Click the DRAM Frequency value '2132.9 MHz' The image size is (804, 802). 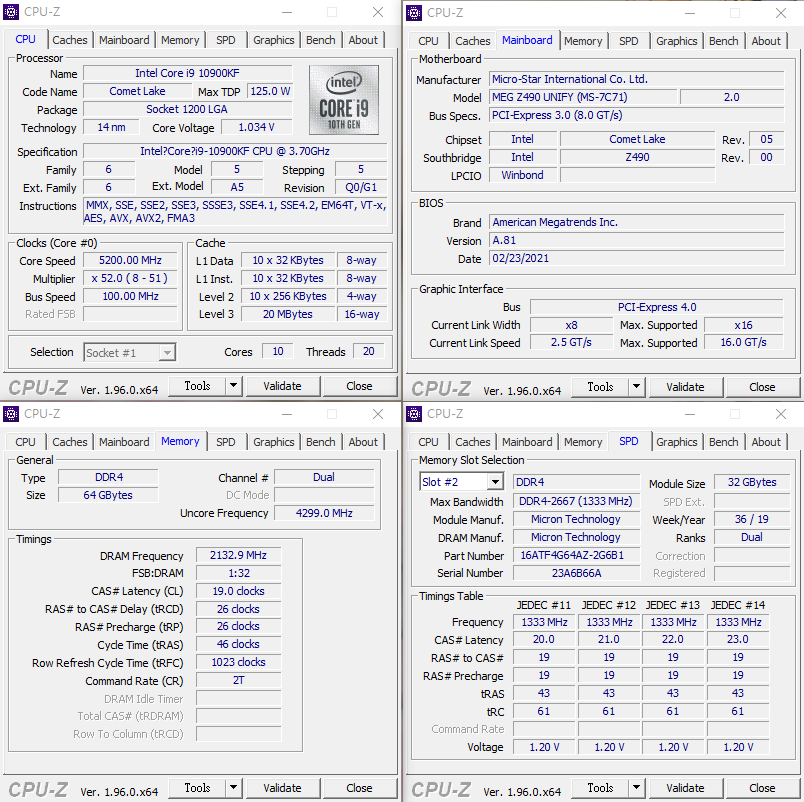(x=238, y=555)
